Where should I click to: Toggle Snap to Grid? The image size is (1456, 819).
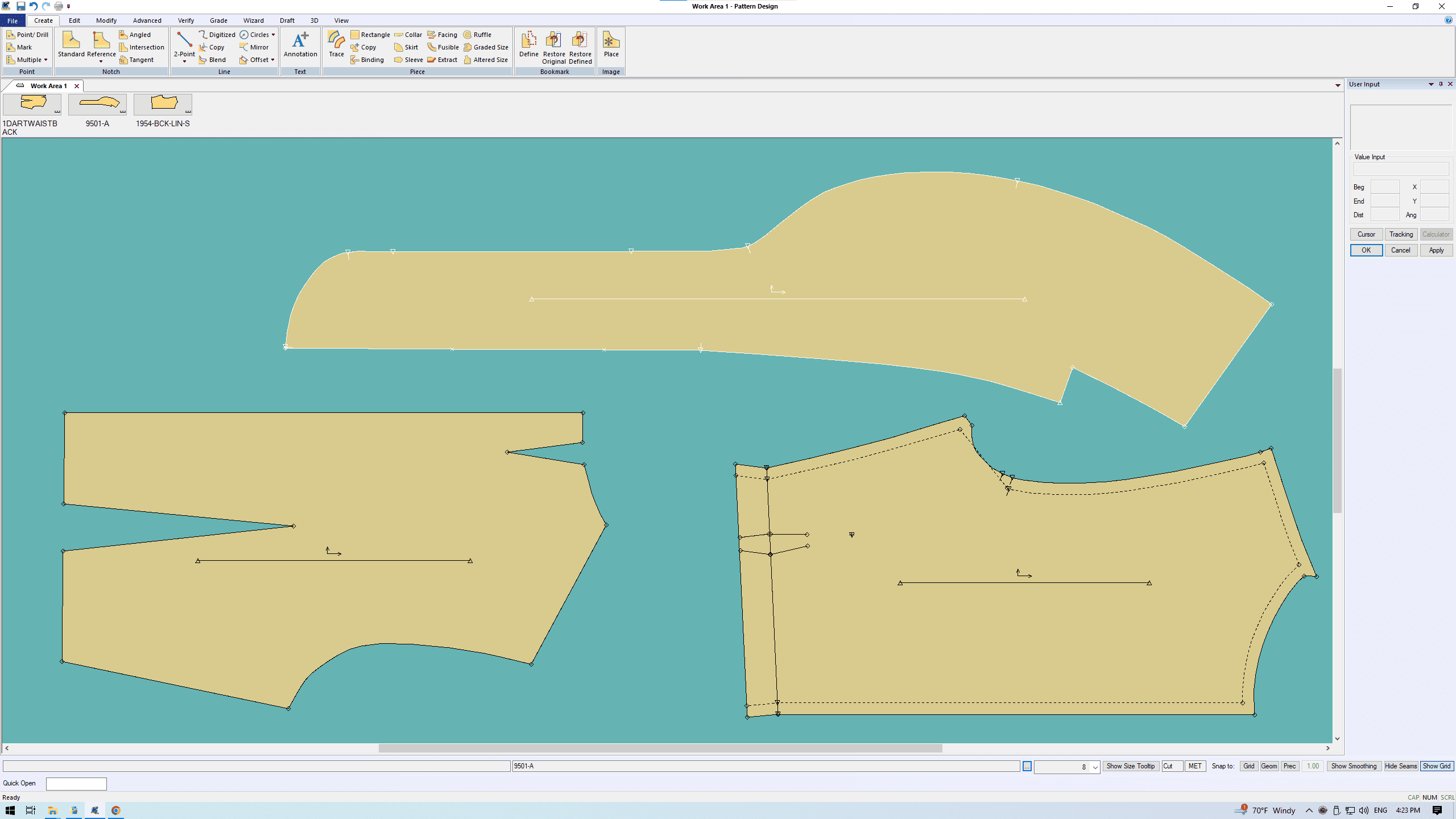tap(1248, 766)
